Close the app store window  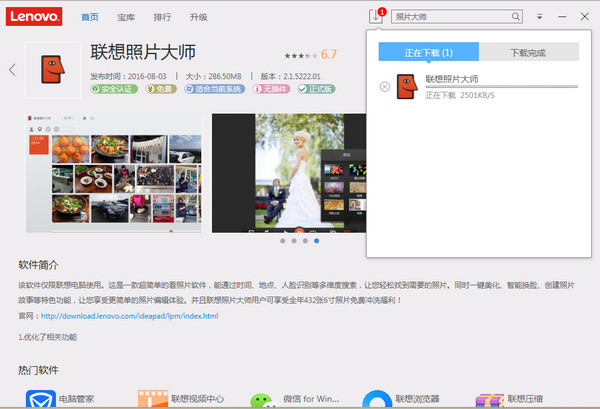pyautogui.click(x=585, y=16)
